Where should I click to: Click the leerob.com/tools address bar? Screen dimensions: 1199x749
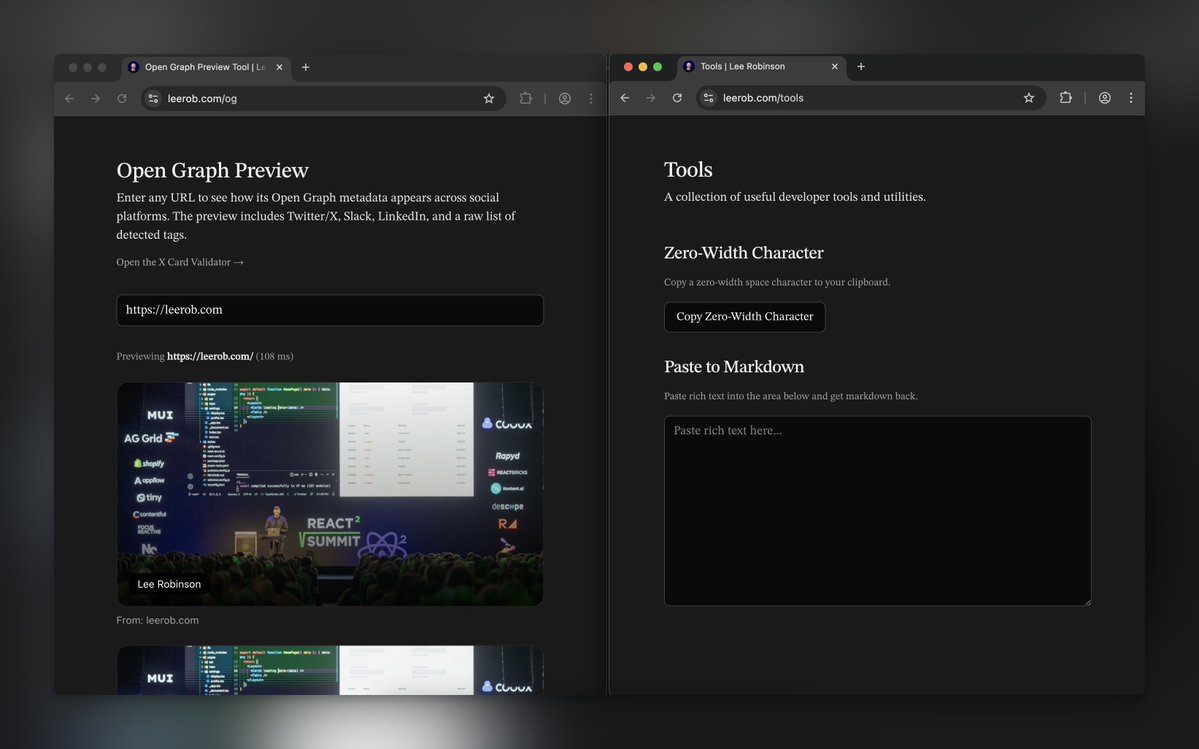[871, 98]
